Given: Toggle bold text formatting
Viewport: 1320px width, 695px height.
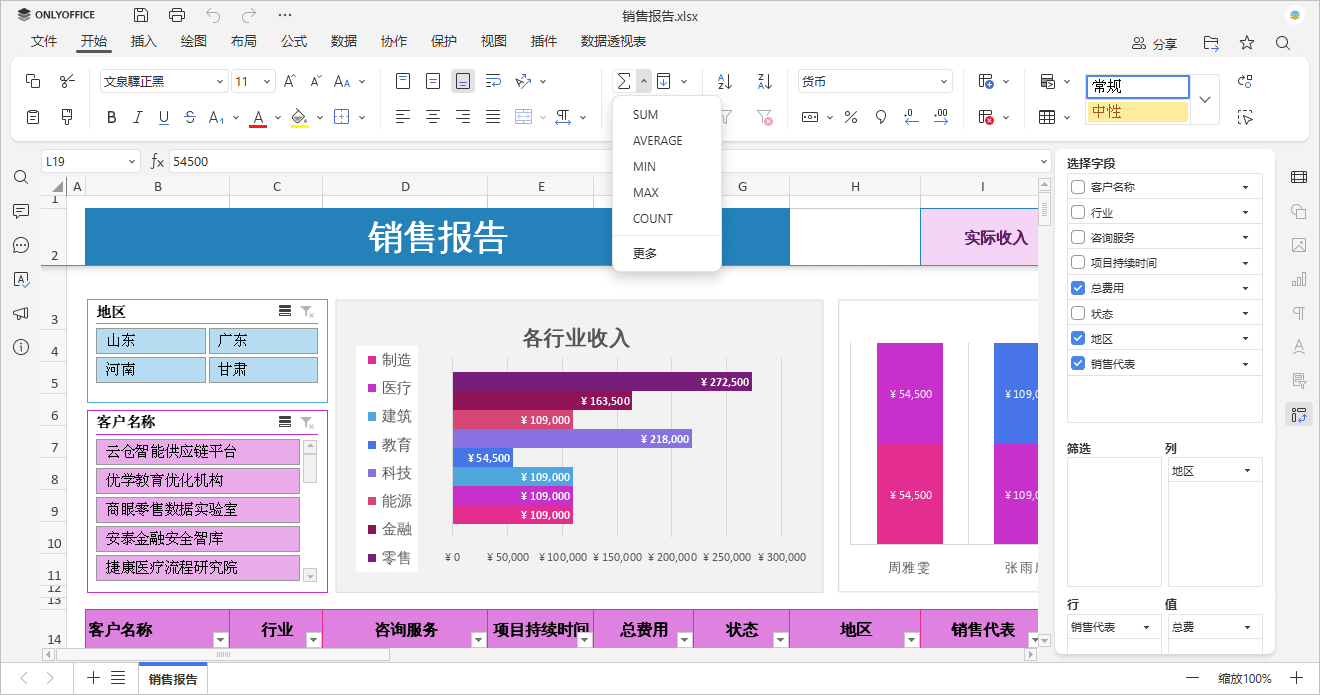Looking at the screenshot, I should click(111, 118).
